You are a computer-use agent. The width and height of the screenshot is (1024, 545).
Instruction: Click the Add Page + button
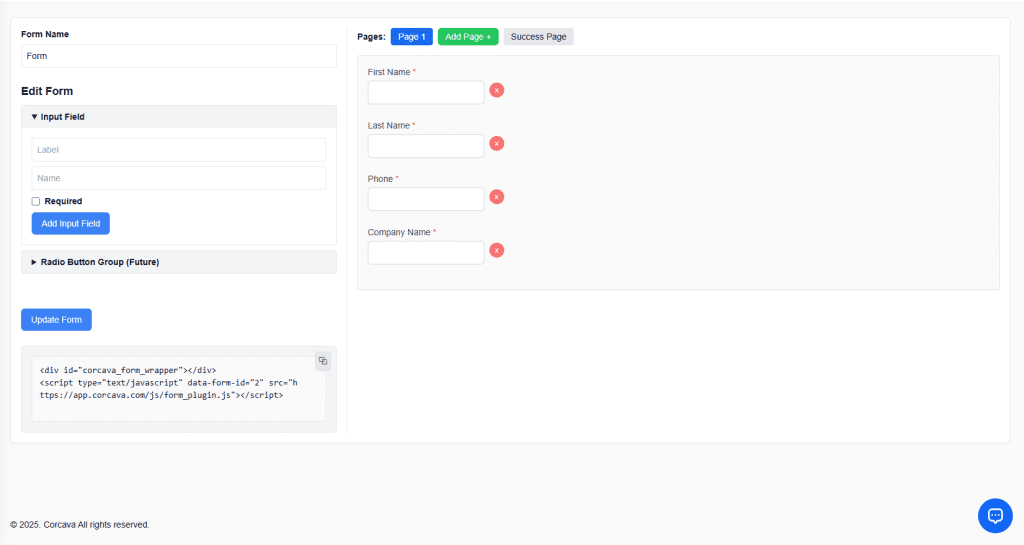point(467,37)
